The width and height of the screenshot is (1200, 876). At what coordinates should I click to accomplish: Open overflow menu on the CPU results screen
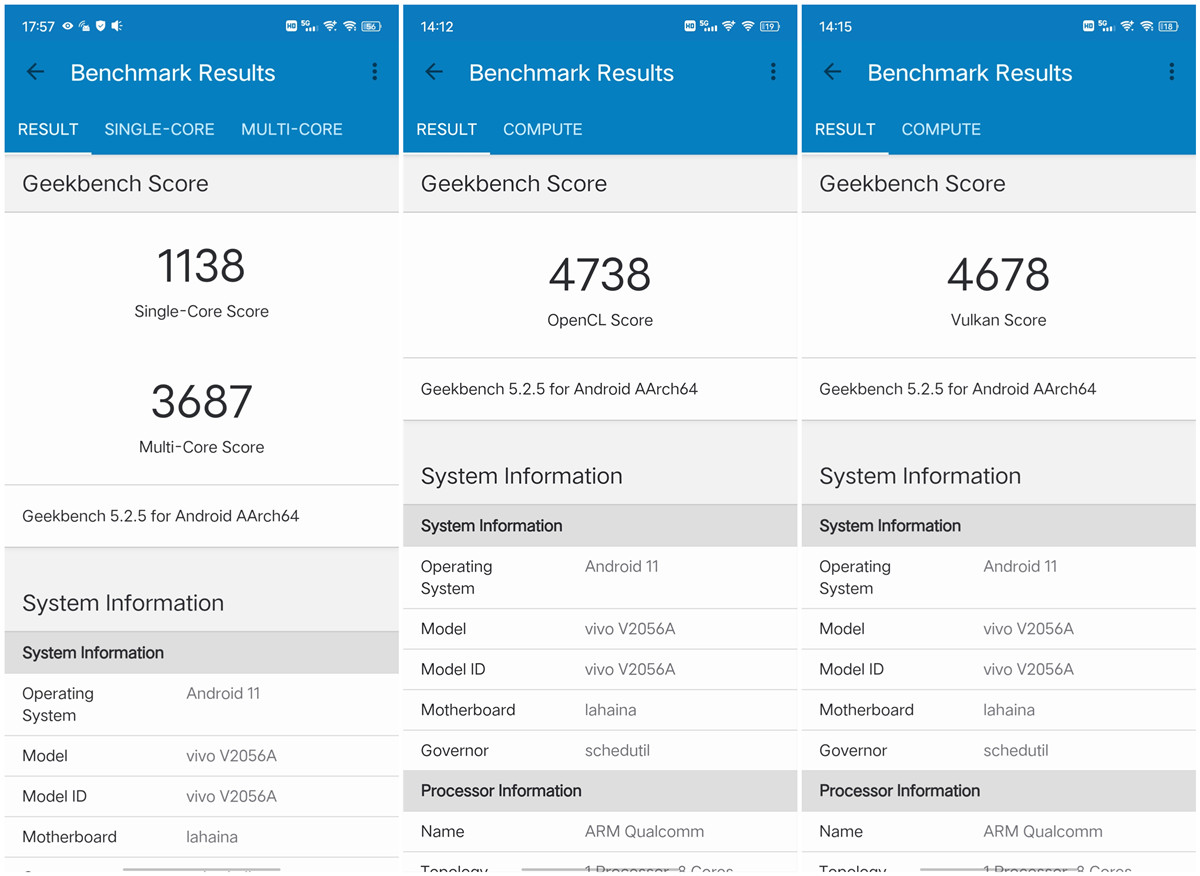(375, 72)
